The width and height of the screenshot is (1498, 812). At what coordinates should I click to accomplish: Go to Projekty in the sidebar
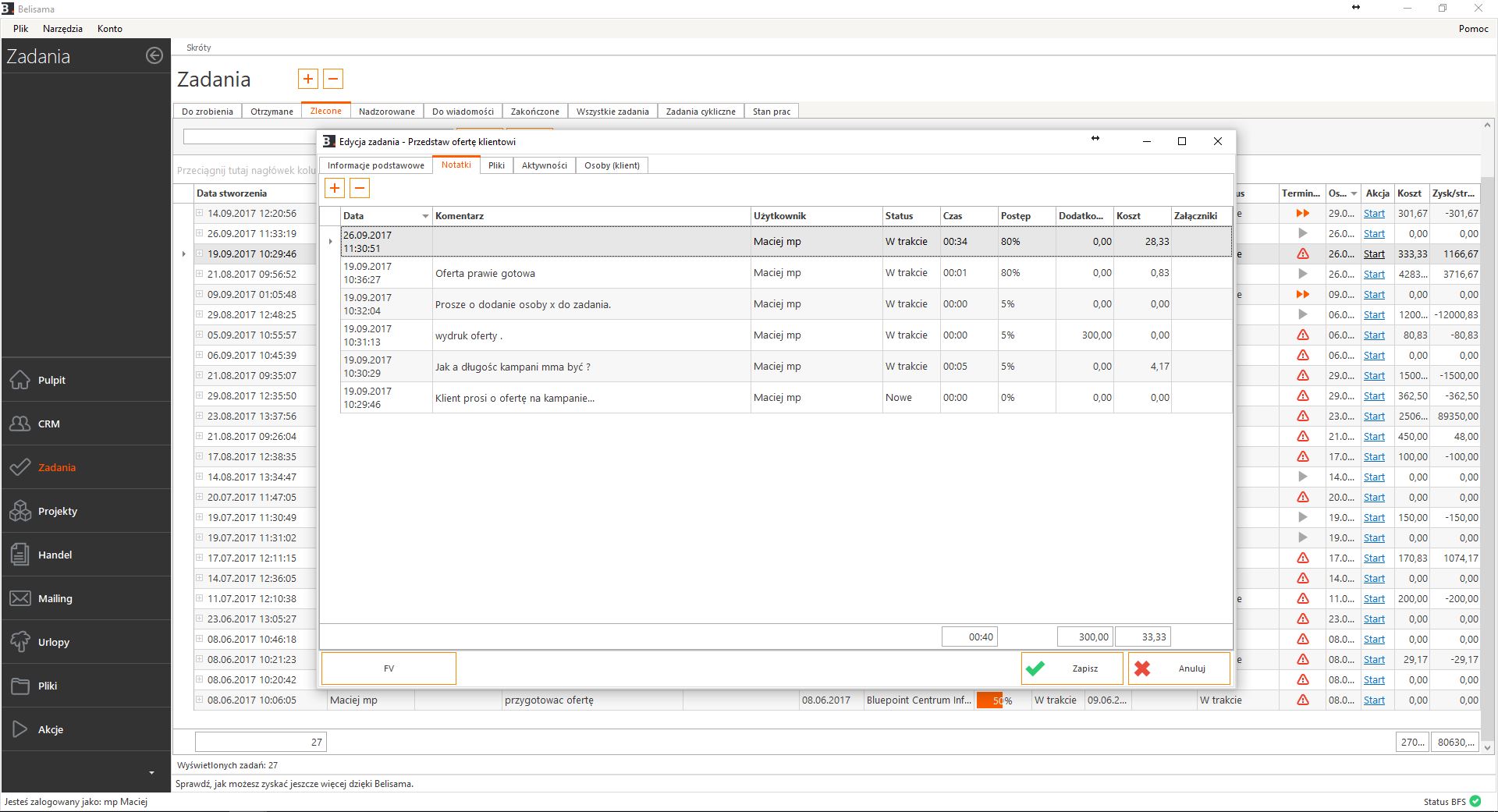coord(57,511)
